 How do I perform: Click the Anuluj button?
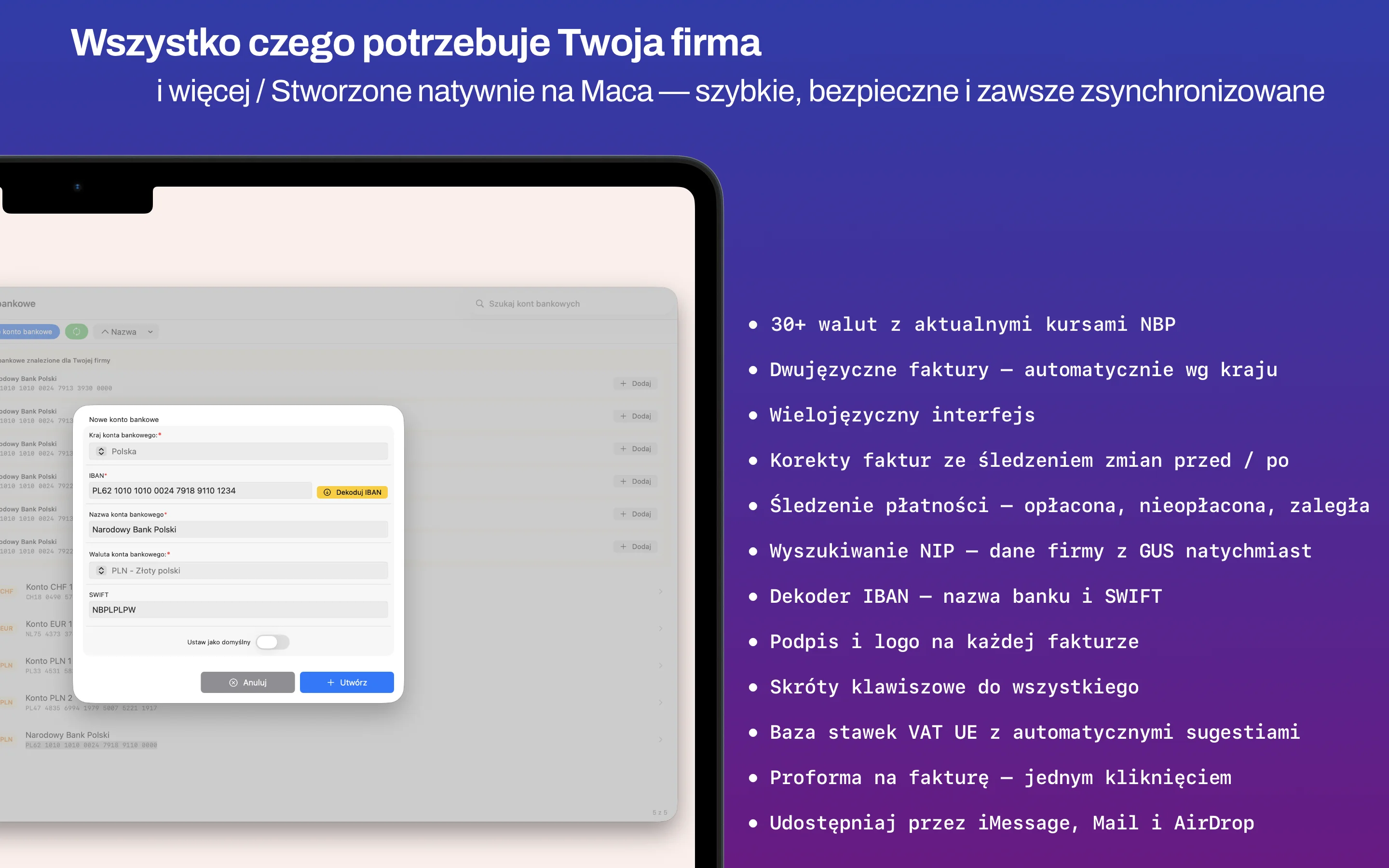247,682
